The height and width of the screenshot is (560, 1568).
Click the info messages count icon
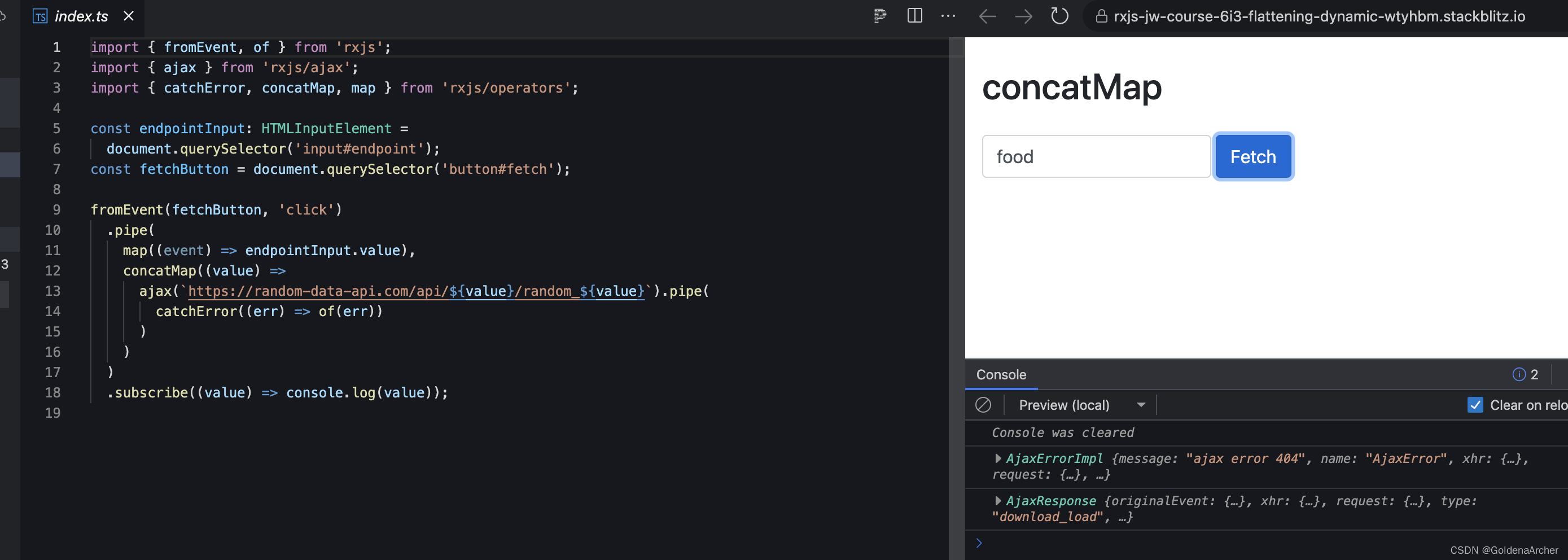point(1519,374)
